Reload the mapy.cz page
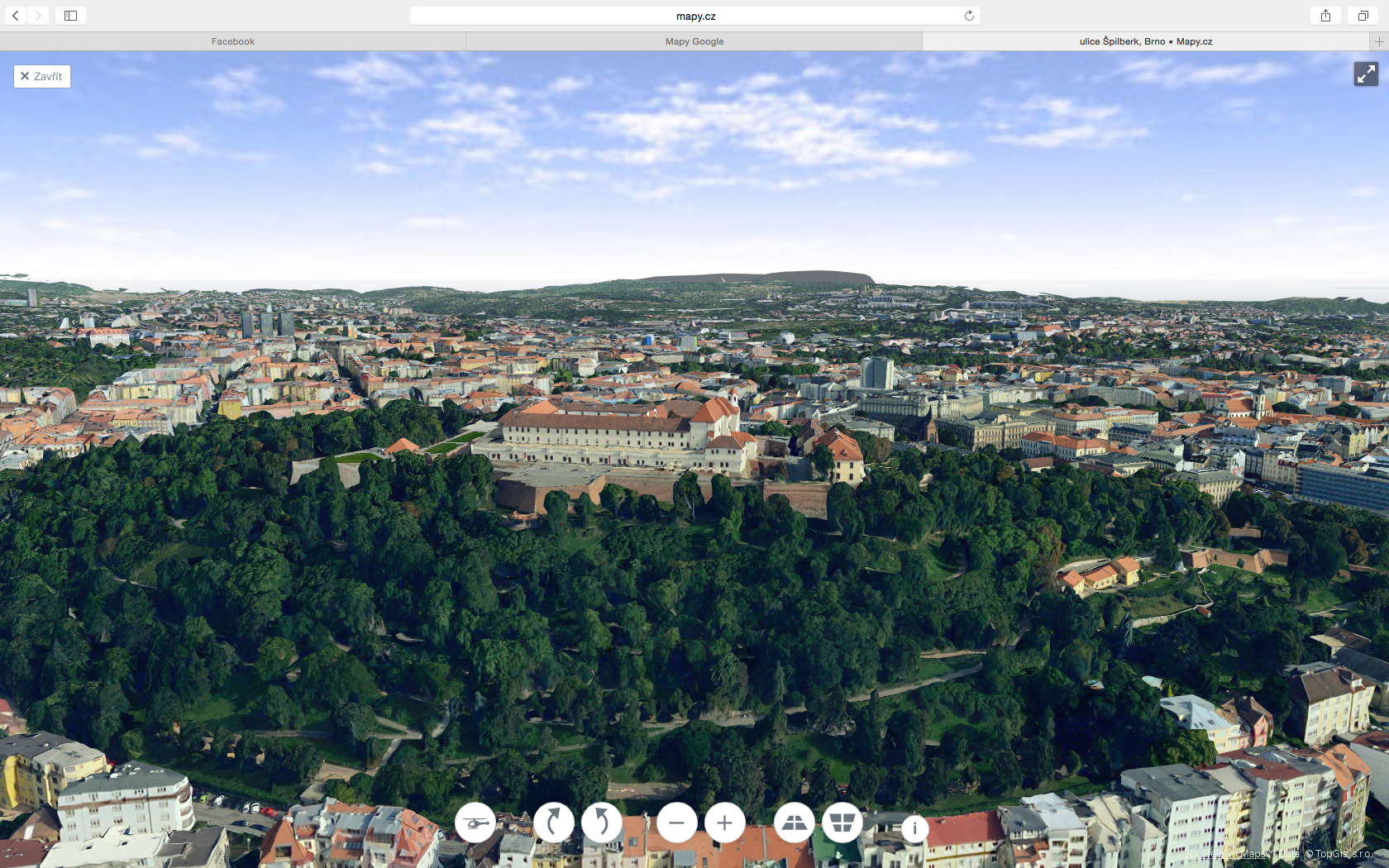This screenshot has width=1389, height=868. pos(969,16)
